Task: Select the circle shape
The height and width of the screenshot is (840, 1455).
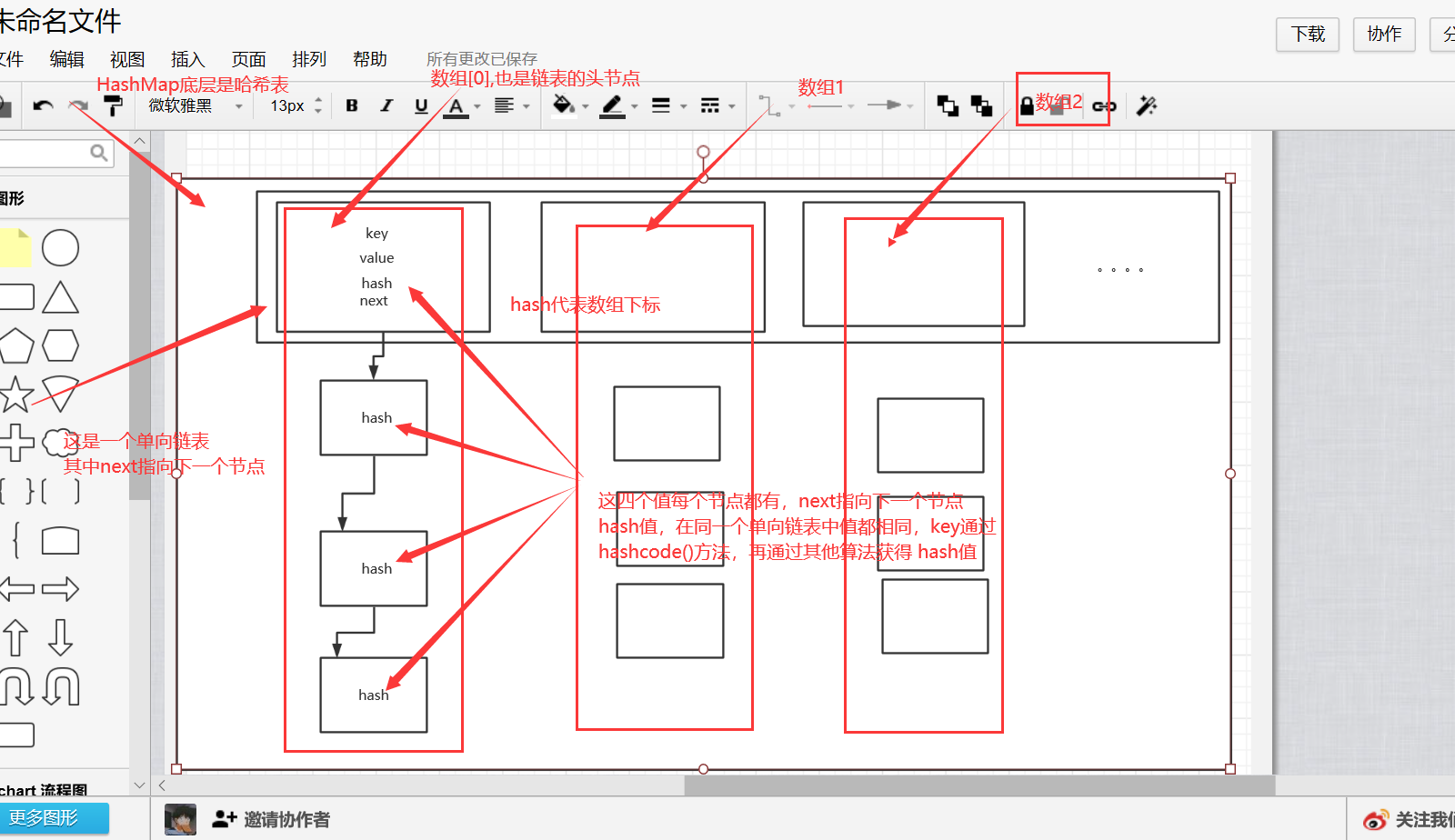Action: pos(60,247)
